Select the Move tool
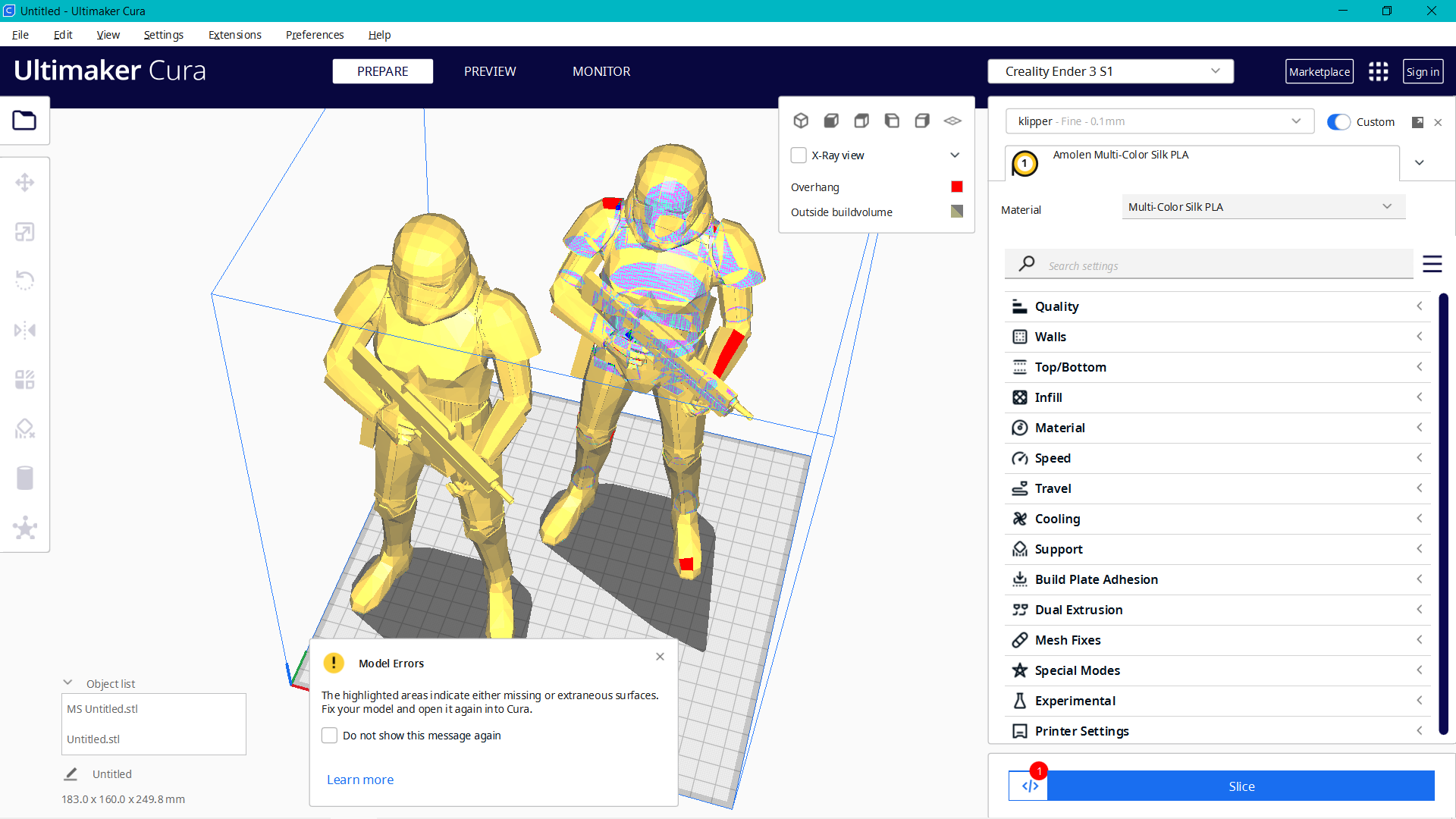1456x819 pixels. (x=25, y=182)
